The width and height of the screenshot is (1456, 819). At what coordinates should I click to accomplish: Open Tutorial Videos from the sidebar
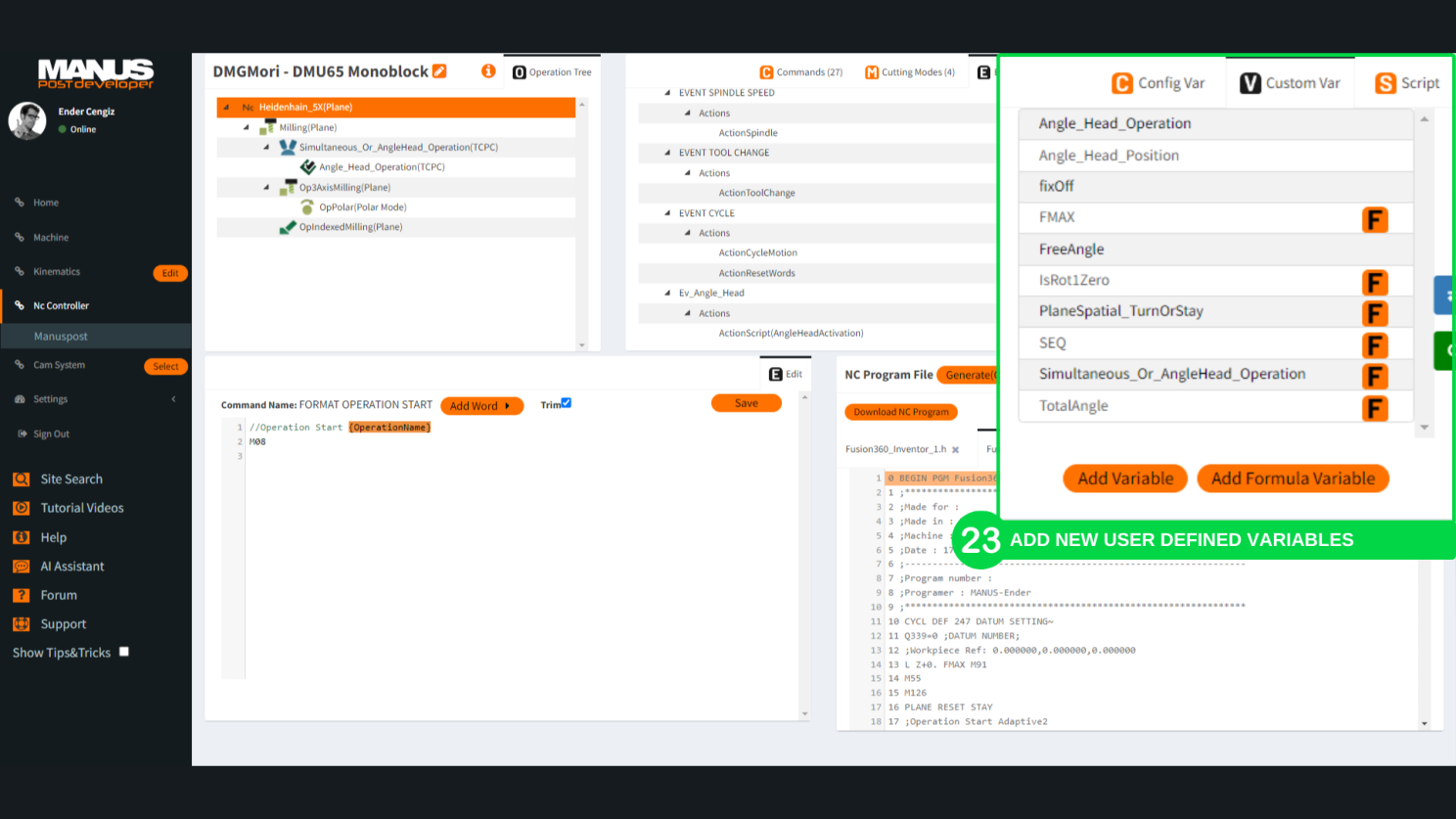point(81,508)
